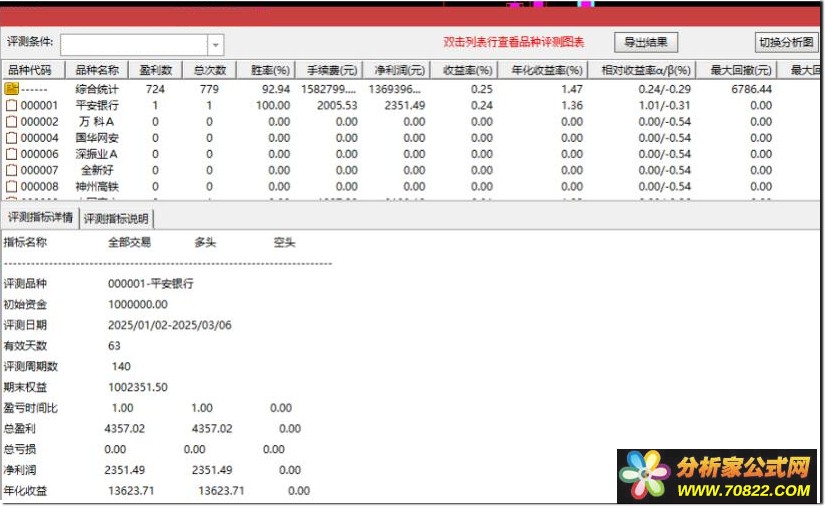The image size is (827, 507).
Task: Sort by the 胜率(%) column header
Action: 265,70
